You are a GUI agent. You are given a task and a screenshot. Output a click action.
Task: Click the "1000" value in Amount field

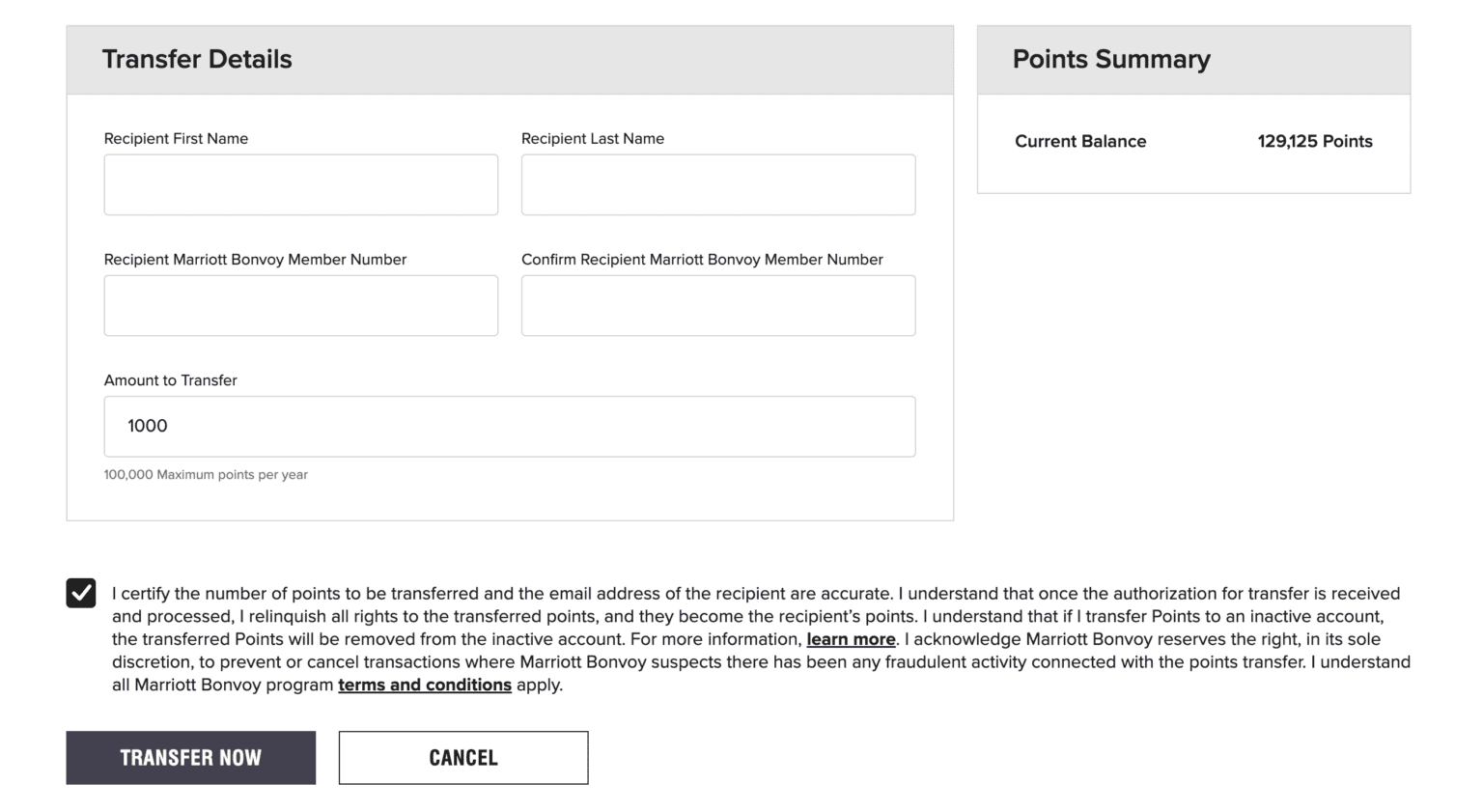point(147,426)
